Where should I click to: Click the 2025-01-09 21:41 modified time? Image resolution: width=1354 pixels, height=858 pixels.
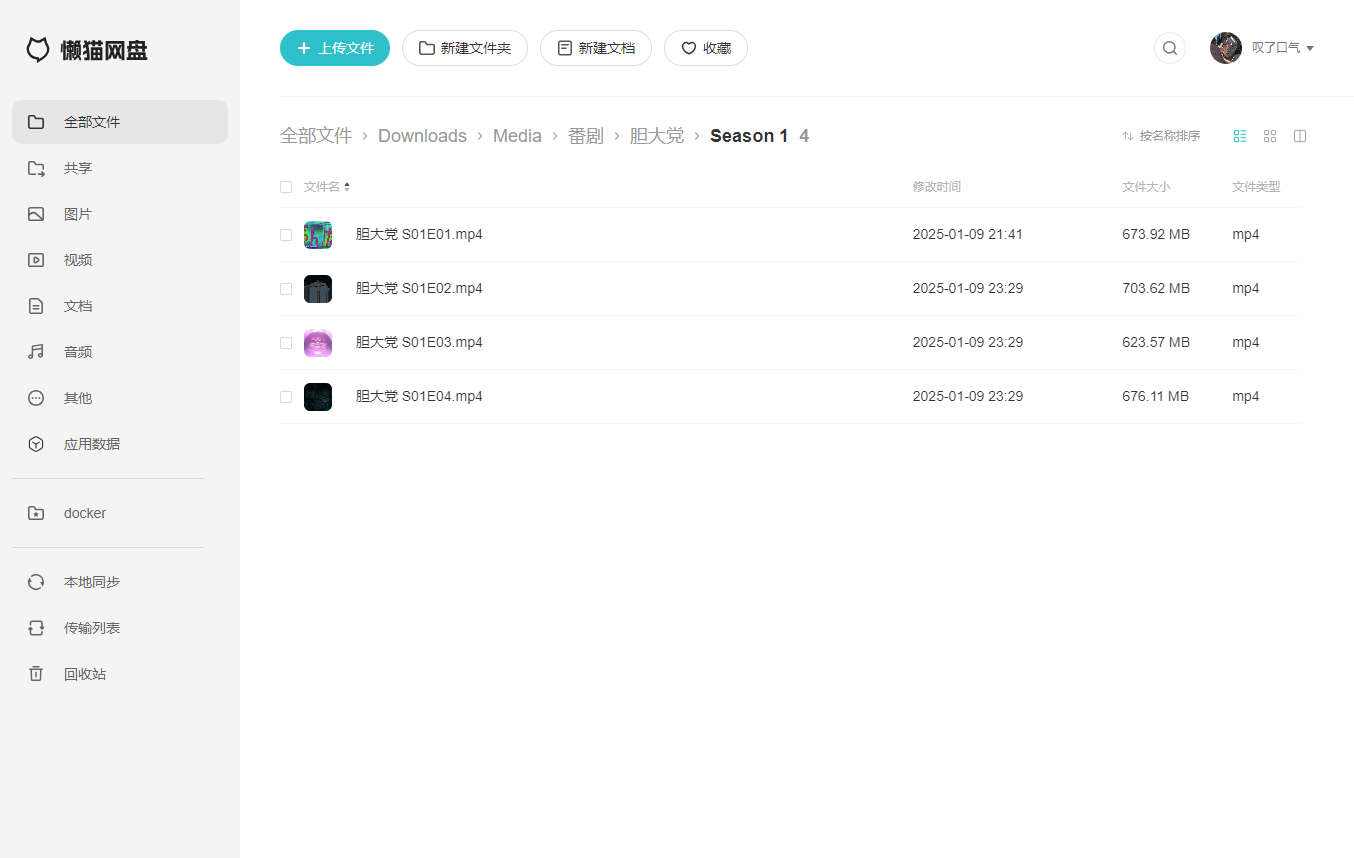[x=967, y=235]
